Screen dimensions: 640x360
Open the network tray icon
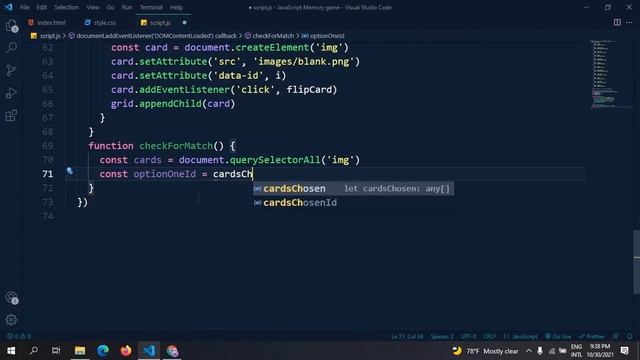point(551,351)
